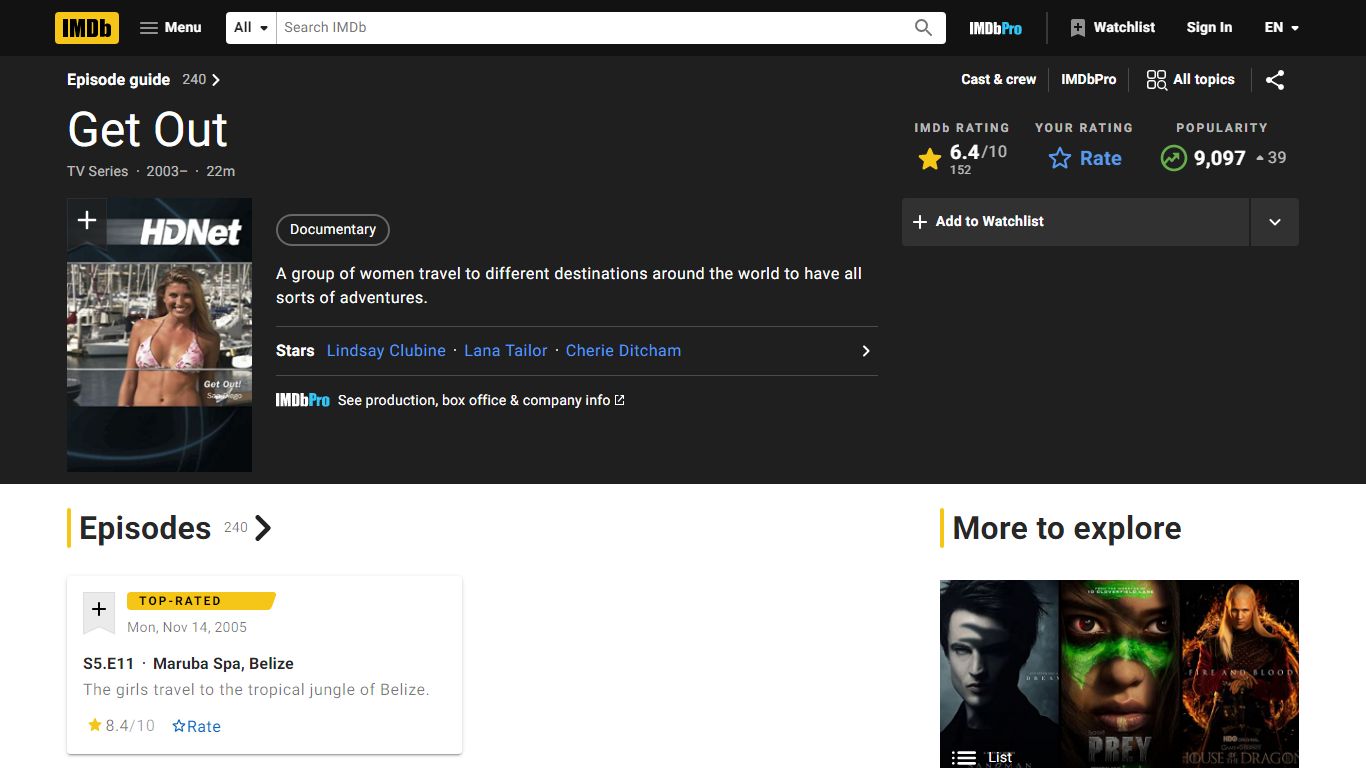Open IMDbPro from the top bar
This screenshot has height=768, width=1366.
coord(995,28)
